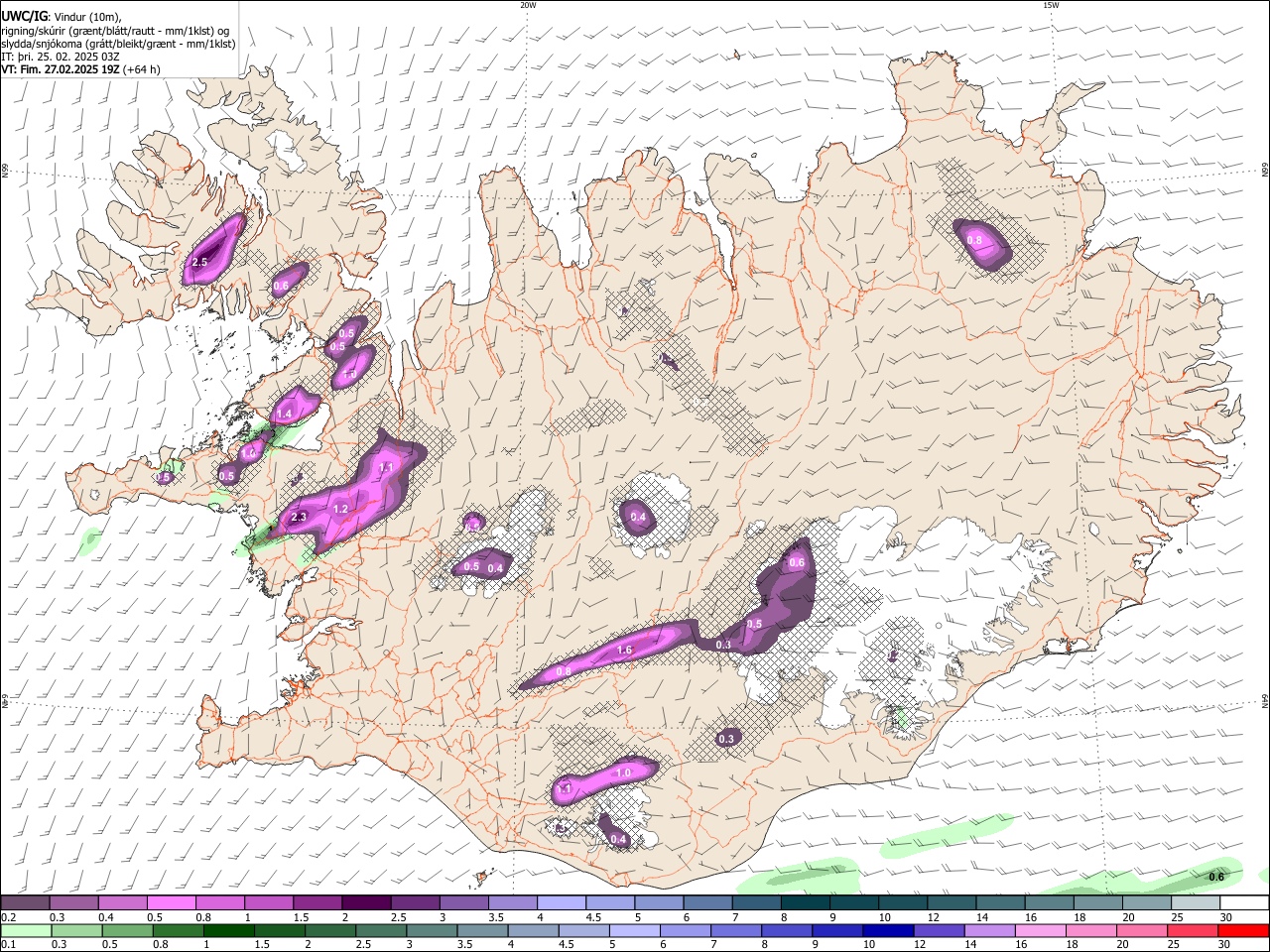Click the 1.4 precipitation value on the map
This screenshot has width=1270, height=952.
click(284, 414)
